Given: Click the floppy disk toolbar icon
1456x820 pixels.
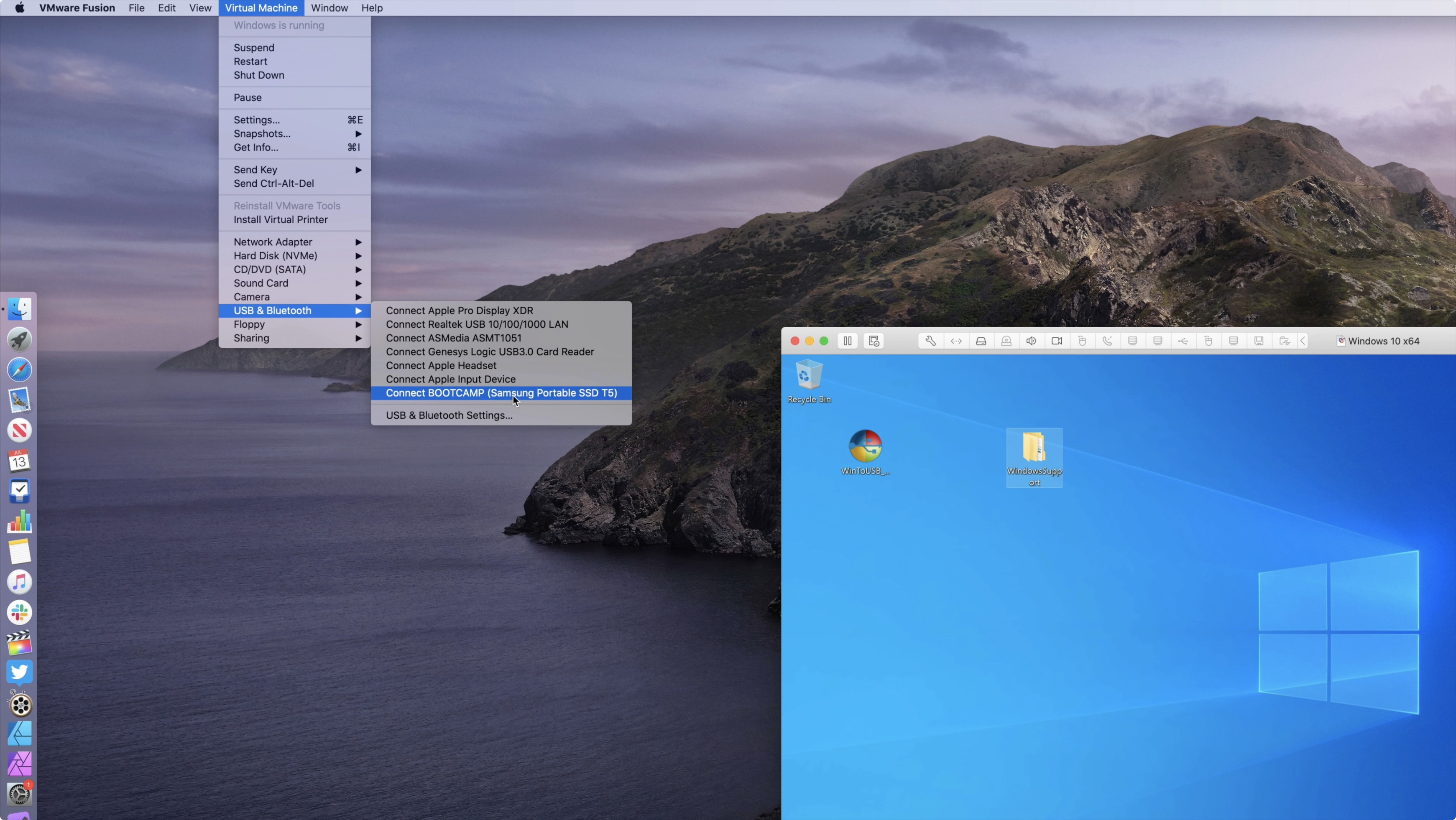Looking at the screenshot, I should (x=1259, y=341).
